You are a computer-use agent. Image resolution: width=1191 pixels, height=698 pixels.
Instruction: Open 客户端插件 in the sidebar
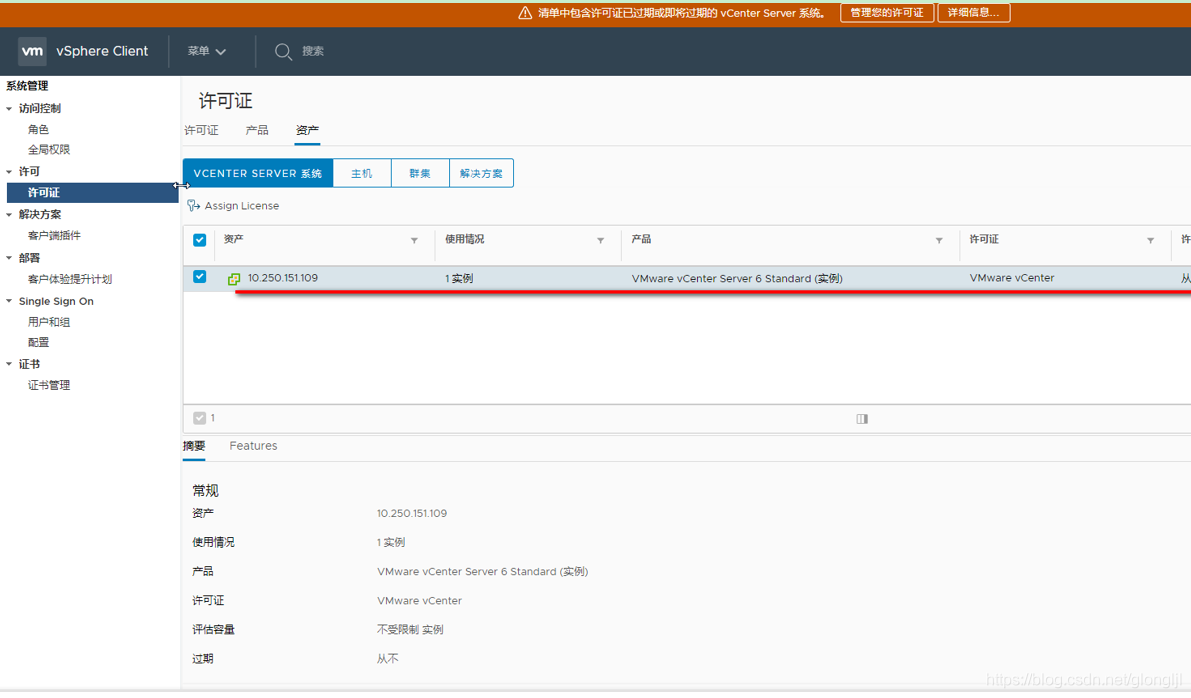[x=54, y=235]
